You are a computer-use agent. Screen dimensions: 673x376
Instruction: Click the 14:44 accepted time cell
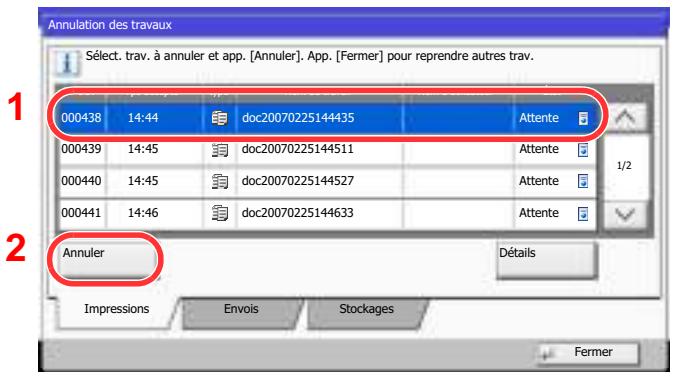(143, 118)
